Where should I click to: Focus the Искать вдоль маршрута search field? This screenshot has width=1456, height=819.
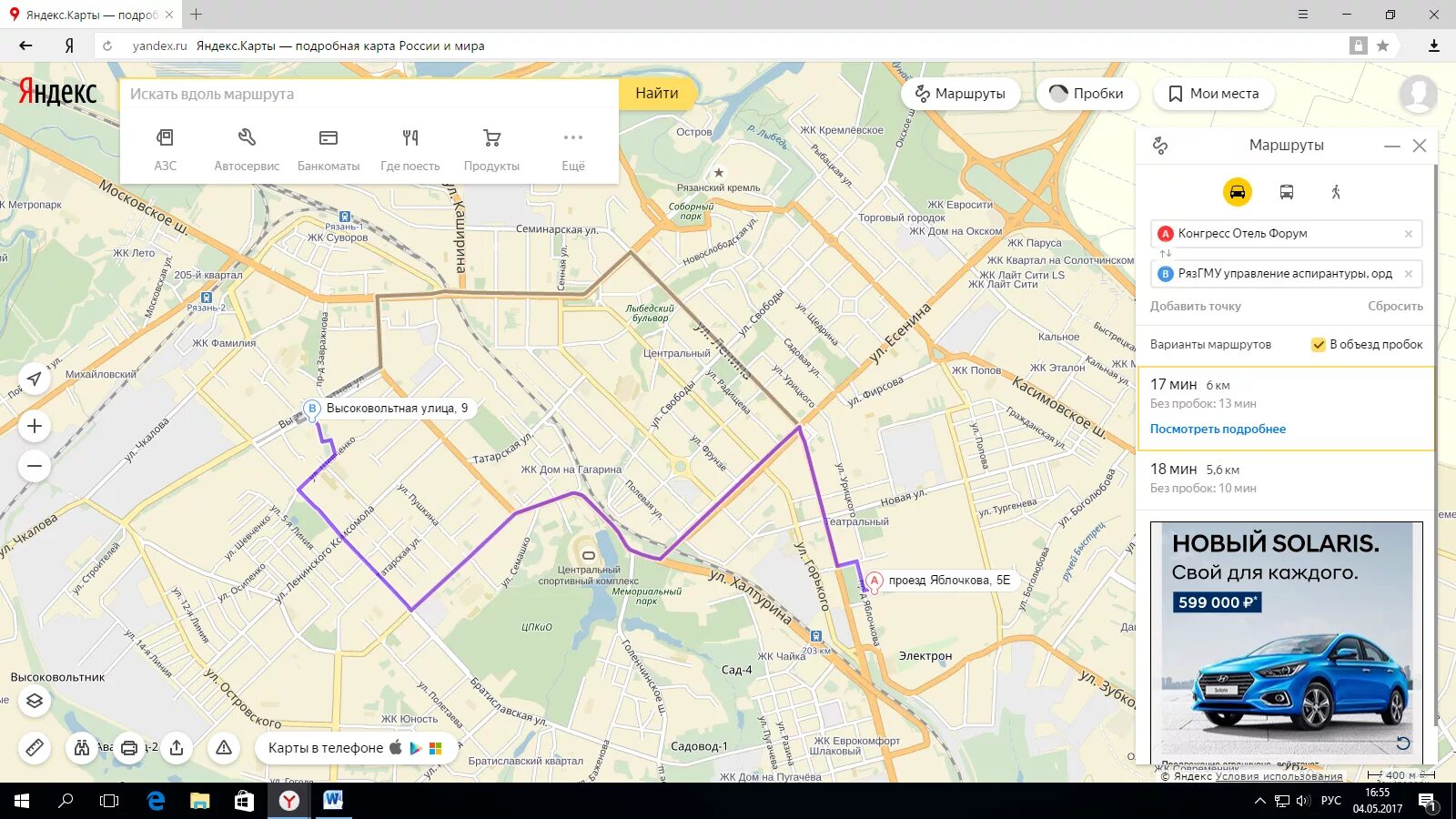[369, 94]
